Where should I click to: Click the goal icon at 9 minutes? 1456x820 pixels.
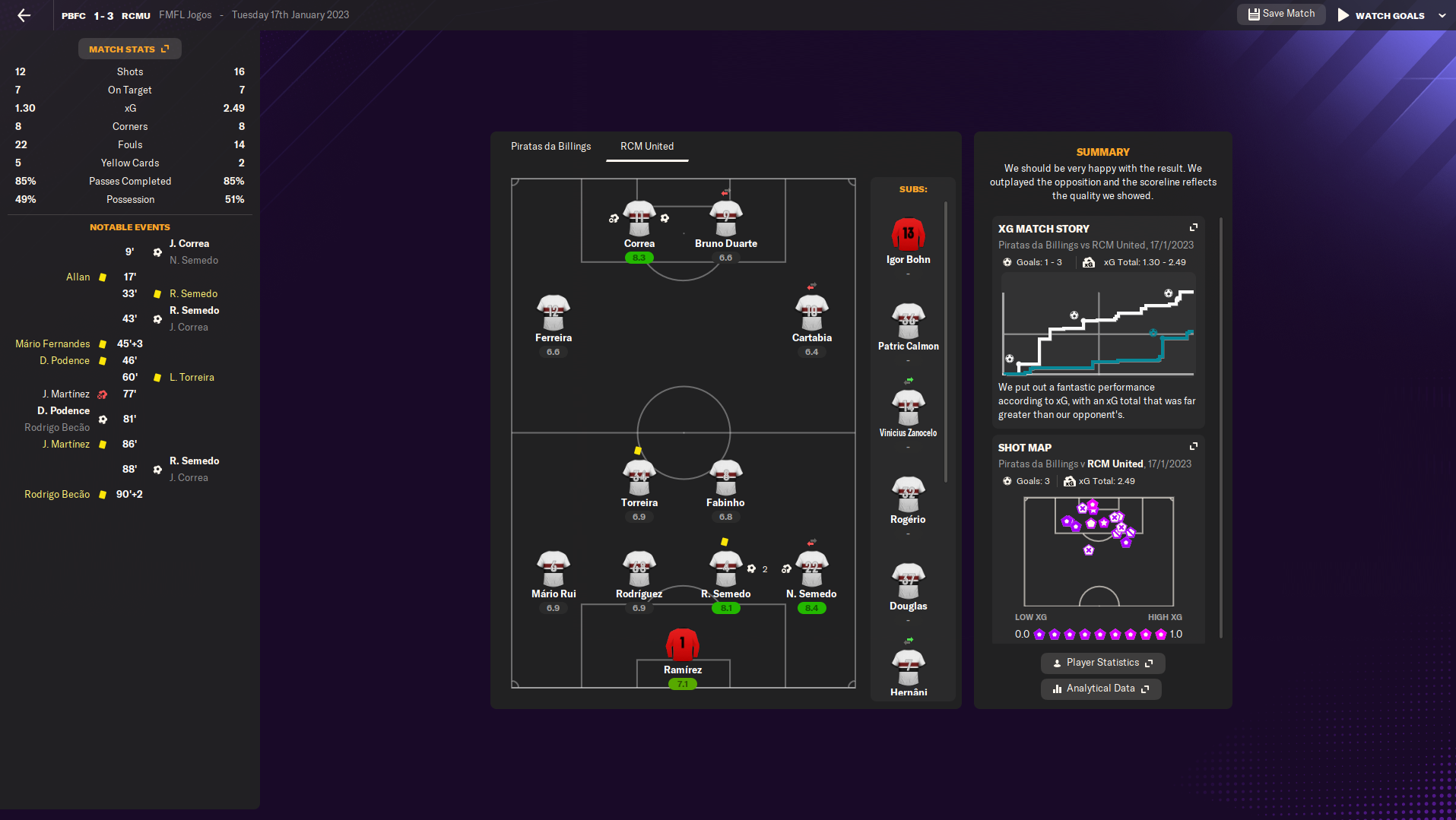157,252
